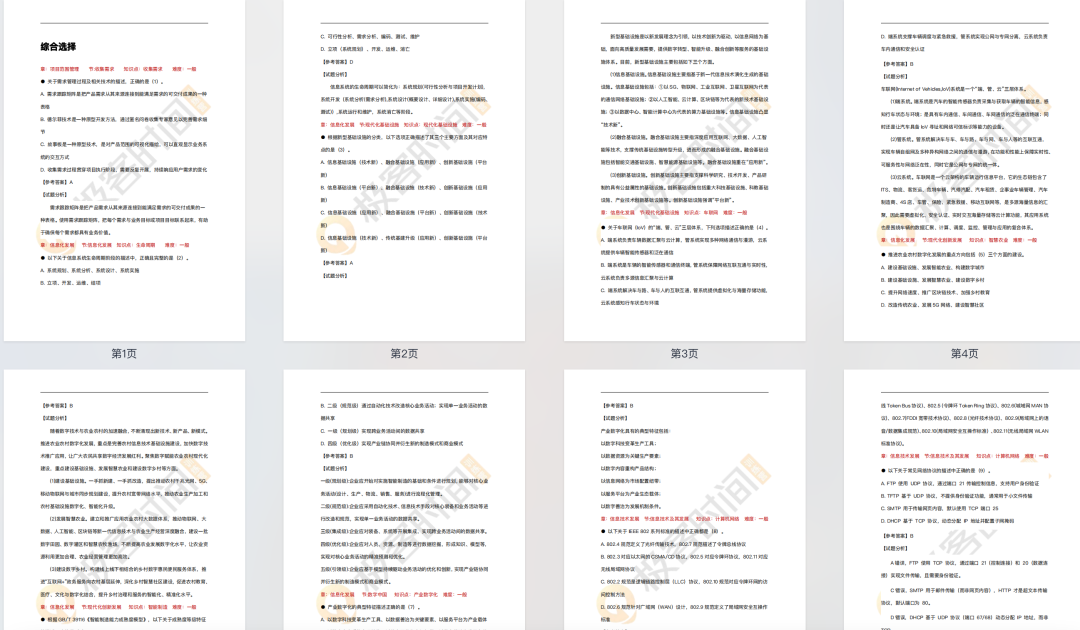Open the thumbnail beneath the 第1页 label
The image size is (1080, 630).
[x=124, y=500]
